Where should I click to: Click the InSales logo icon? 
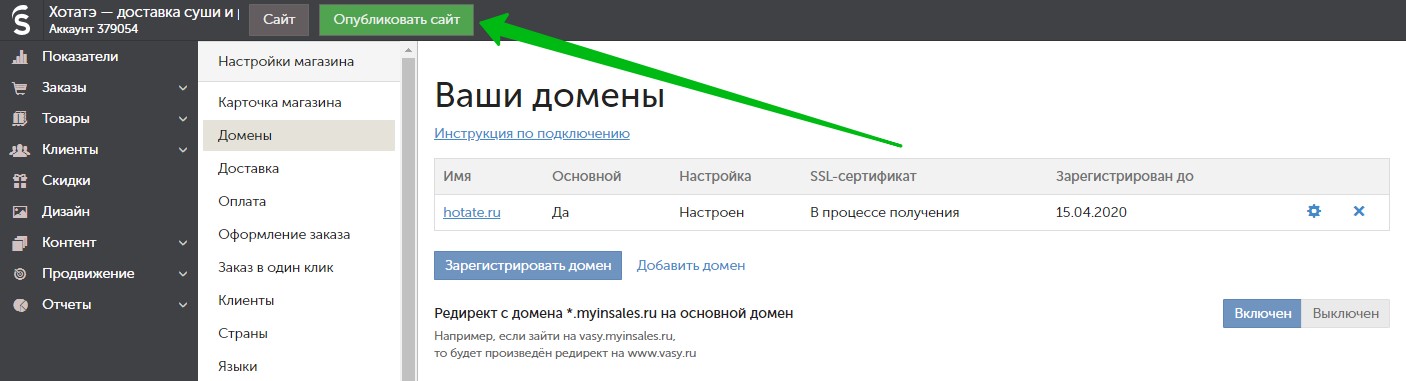(x=20, y=20)
